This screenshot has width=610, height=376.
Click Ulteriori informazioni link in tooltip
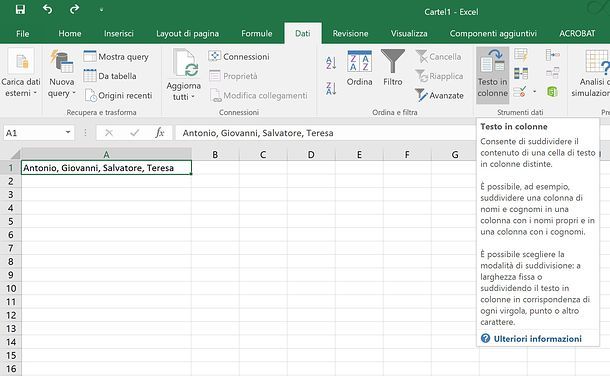click(x=537, y=339)
